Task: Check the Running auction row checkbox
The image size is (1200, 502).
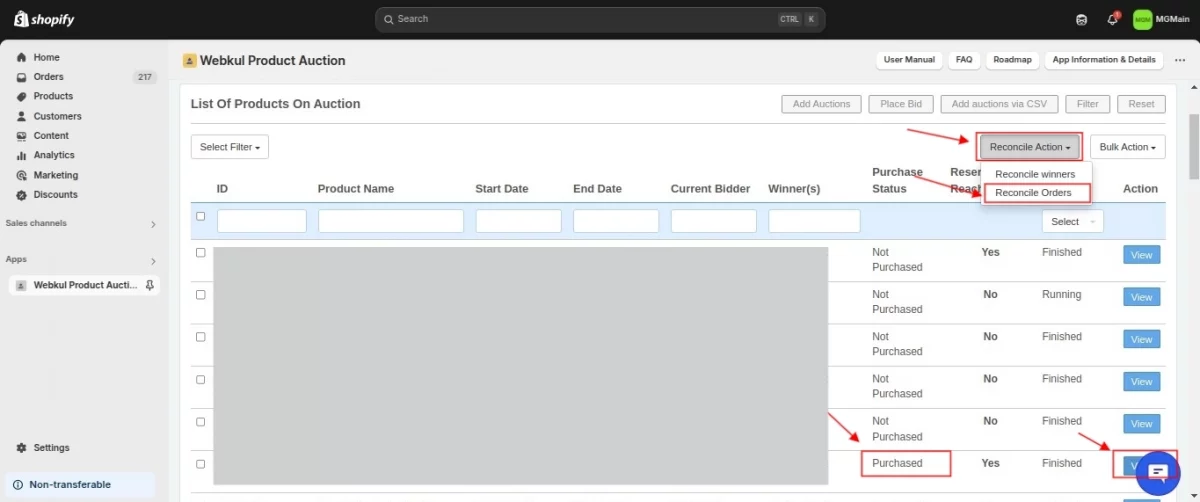Action: pos(201,295)
